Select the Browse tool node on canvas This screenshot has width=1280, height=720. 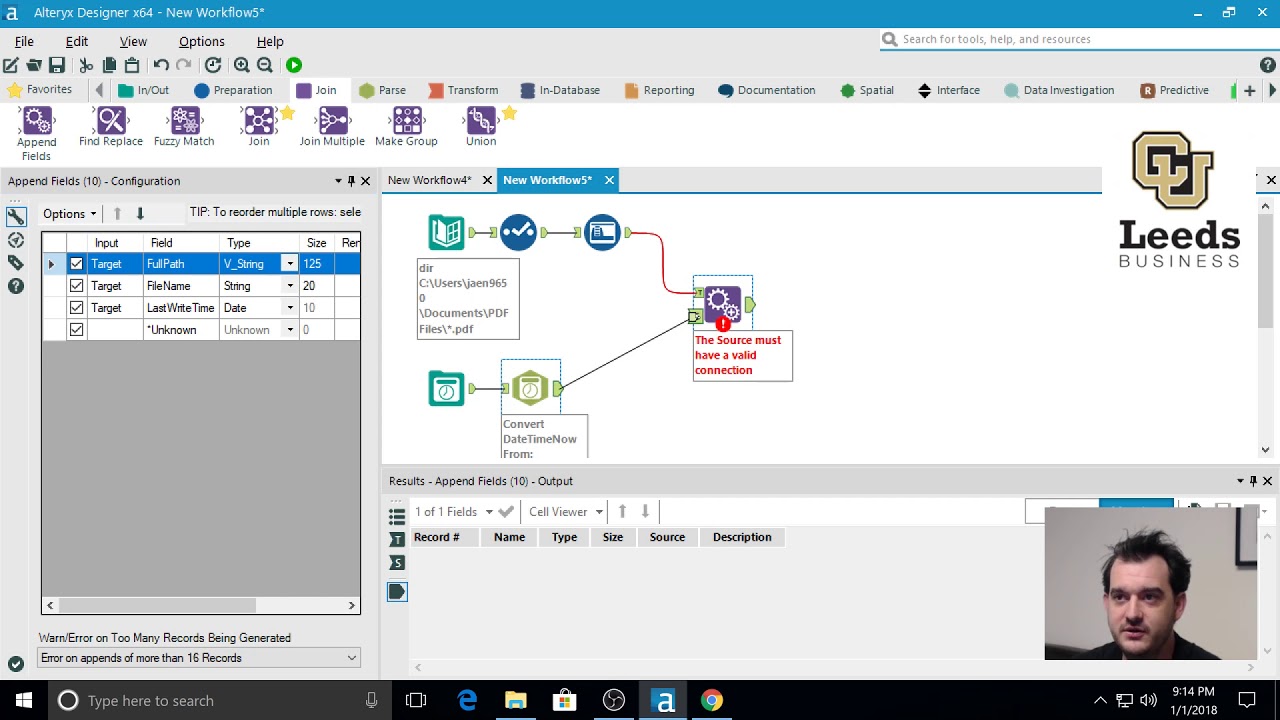pos(602,233)
